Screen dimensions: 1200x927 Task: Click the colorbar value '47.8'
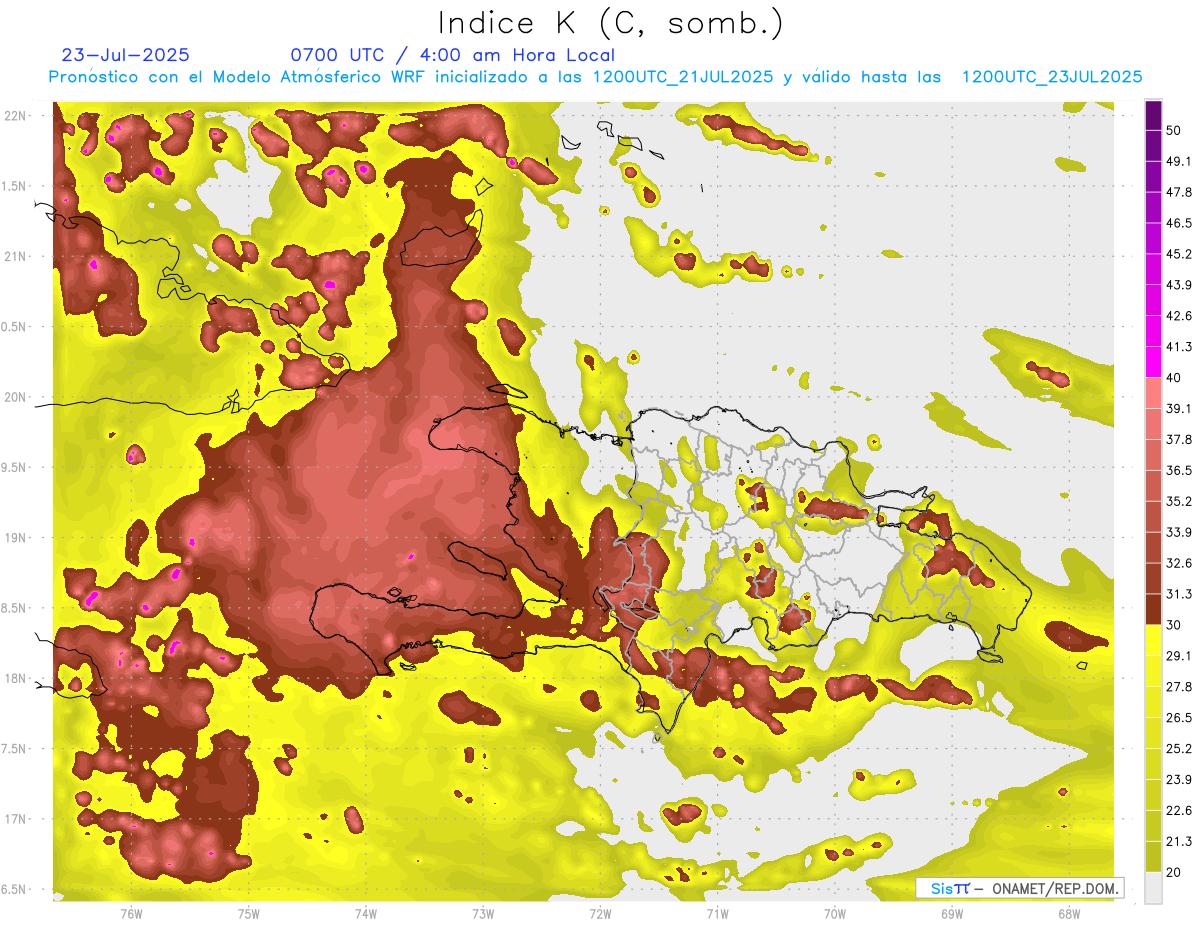[1179, 192]
